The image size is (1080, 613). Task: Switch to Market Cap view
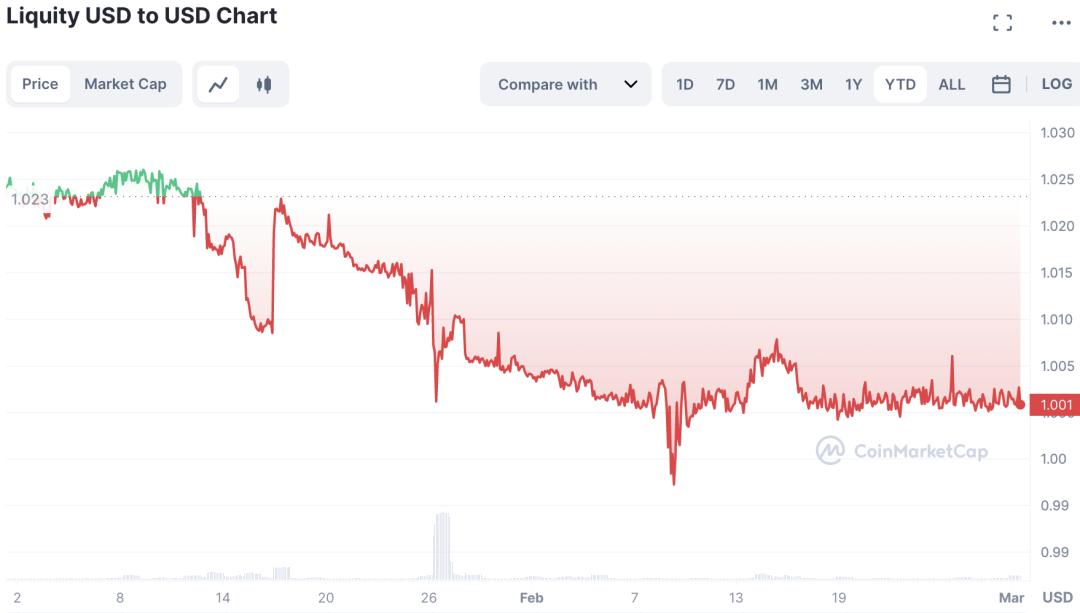point(125,84)
